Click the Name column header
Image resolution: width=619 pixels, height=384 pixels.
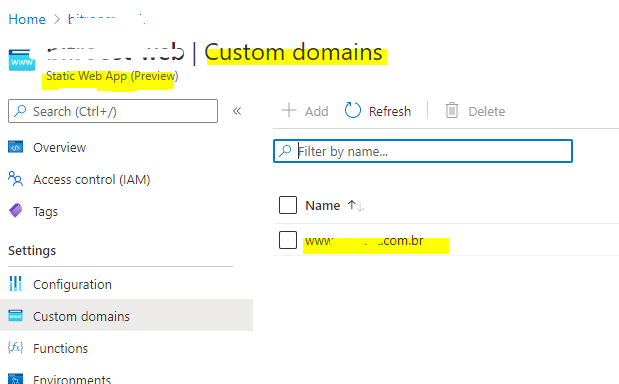coord(323,205)
